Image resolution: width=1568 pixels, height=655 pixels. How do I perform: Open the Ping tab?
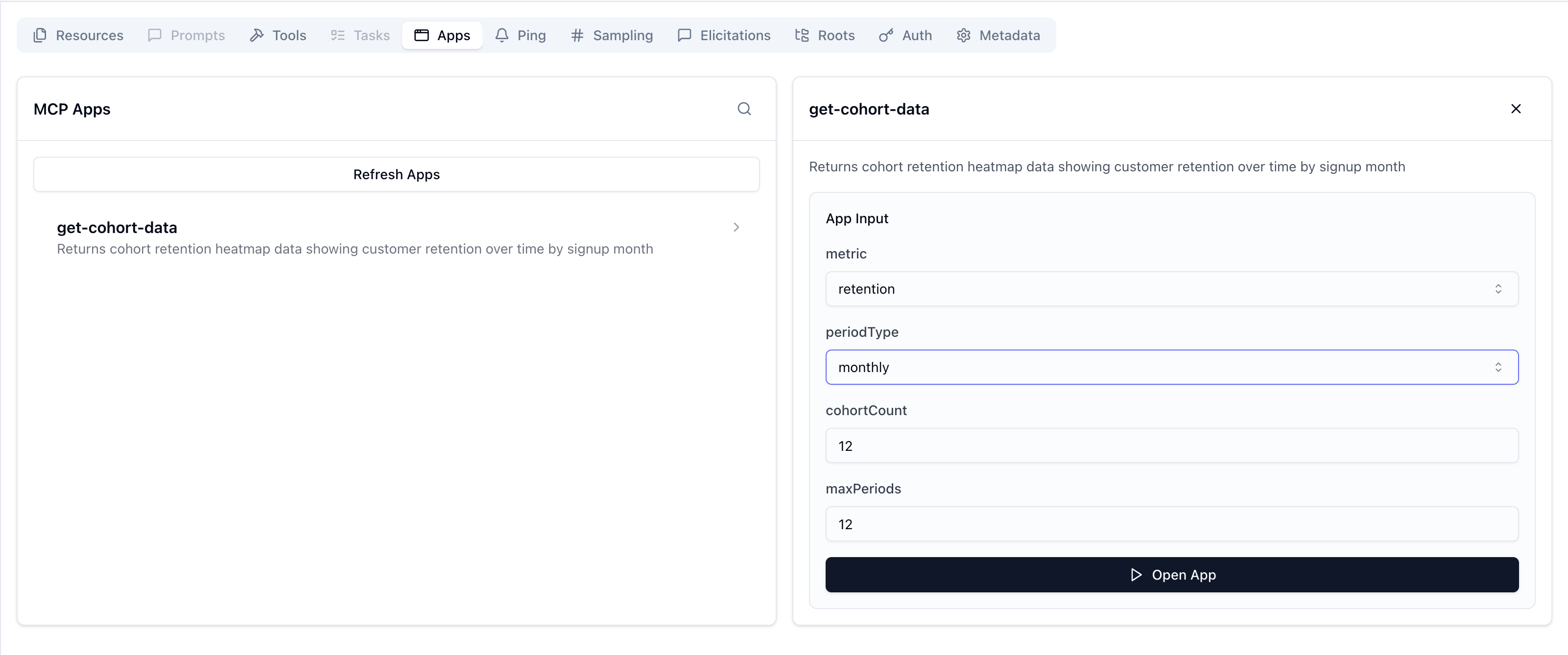tap(521, 35)
